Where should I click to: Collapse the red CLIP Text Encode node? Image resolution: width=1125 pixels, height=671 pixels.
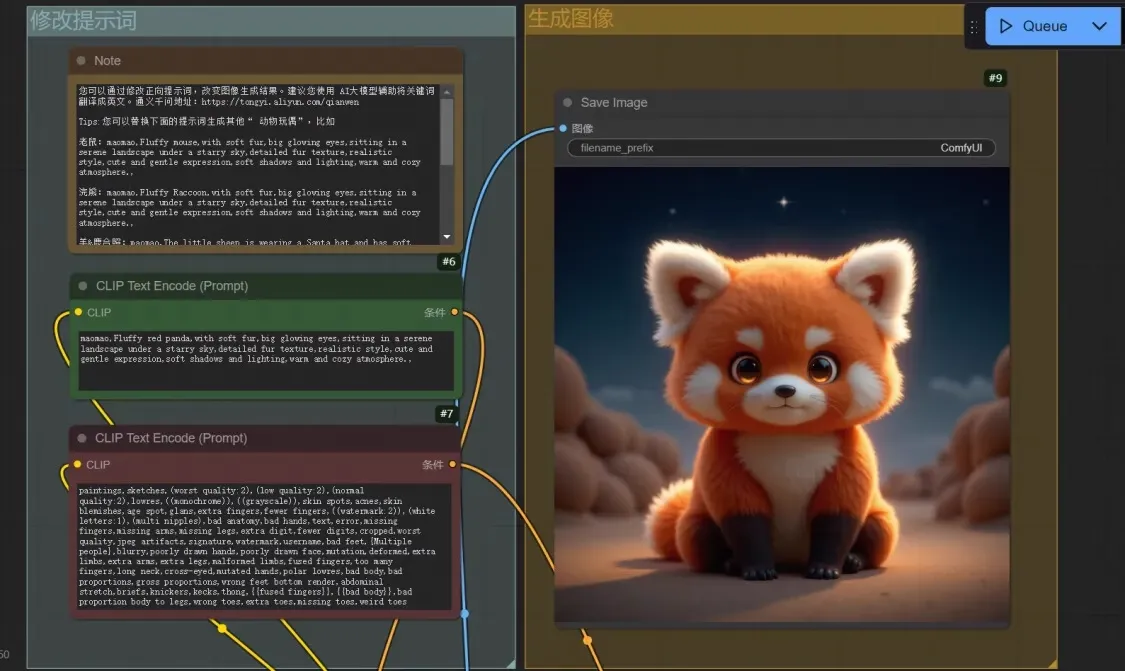84,438
